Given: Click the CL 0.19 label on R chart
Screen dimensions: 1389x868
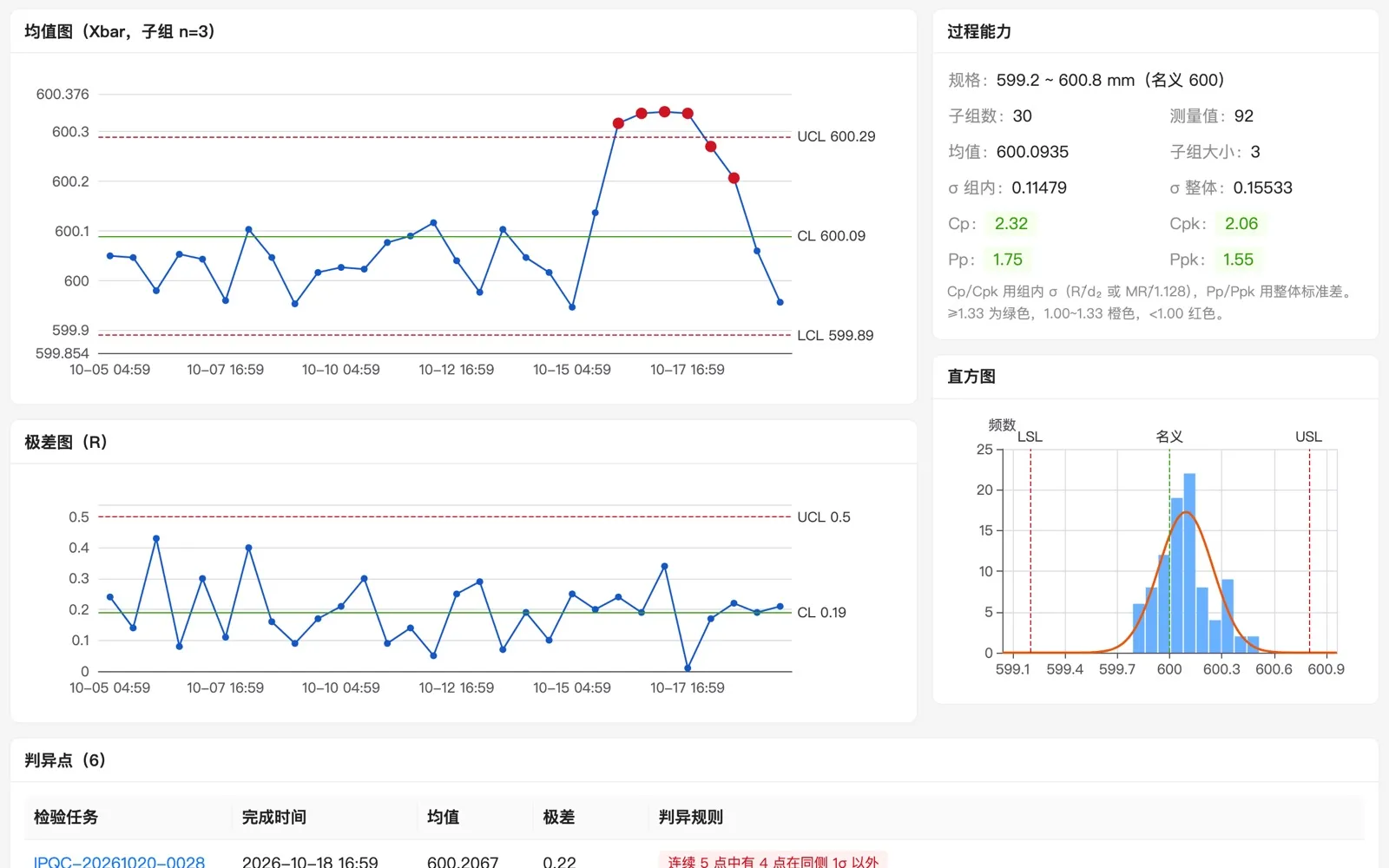Looking at the screenshot, I should click(821, 613).
